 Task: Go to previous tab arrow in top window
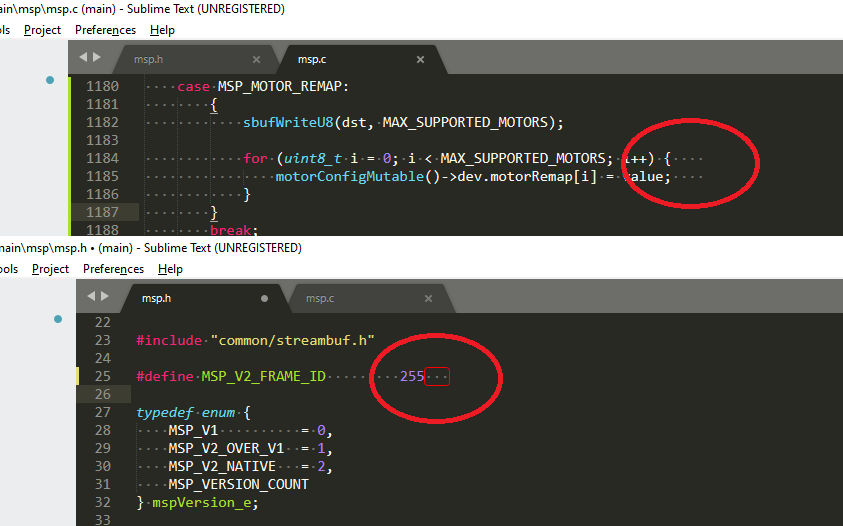pos(83,57)
